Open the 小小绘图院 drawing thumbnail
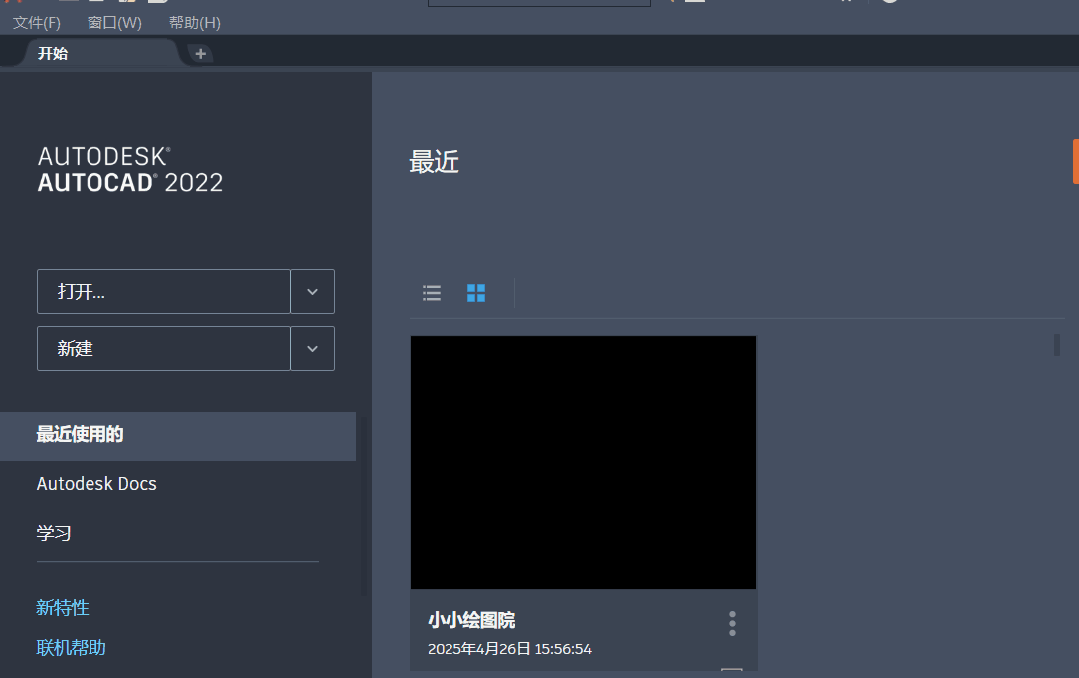 coord(584,463)
